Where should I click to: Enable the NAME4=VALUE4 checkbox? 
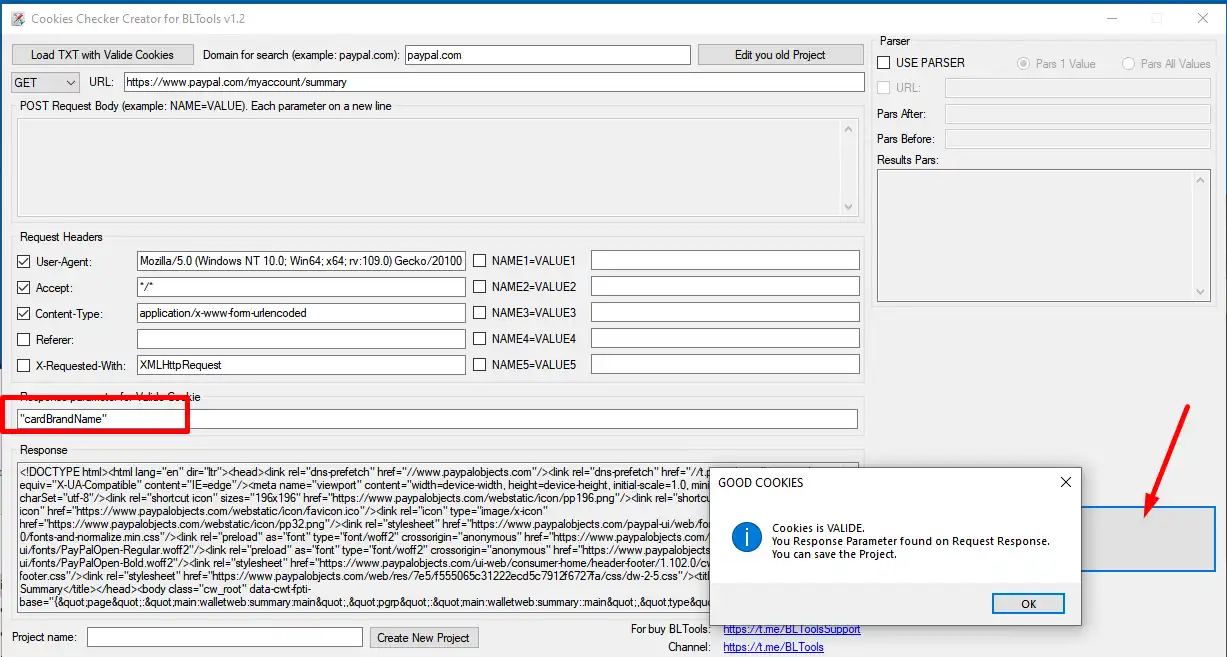pos(480,339)
